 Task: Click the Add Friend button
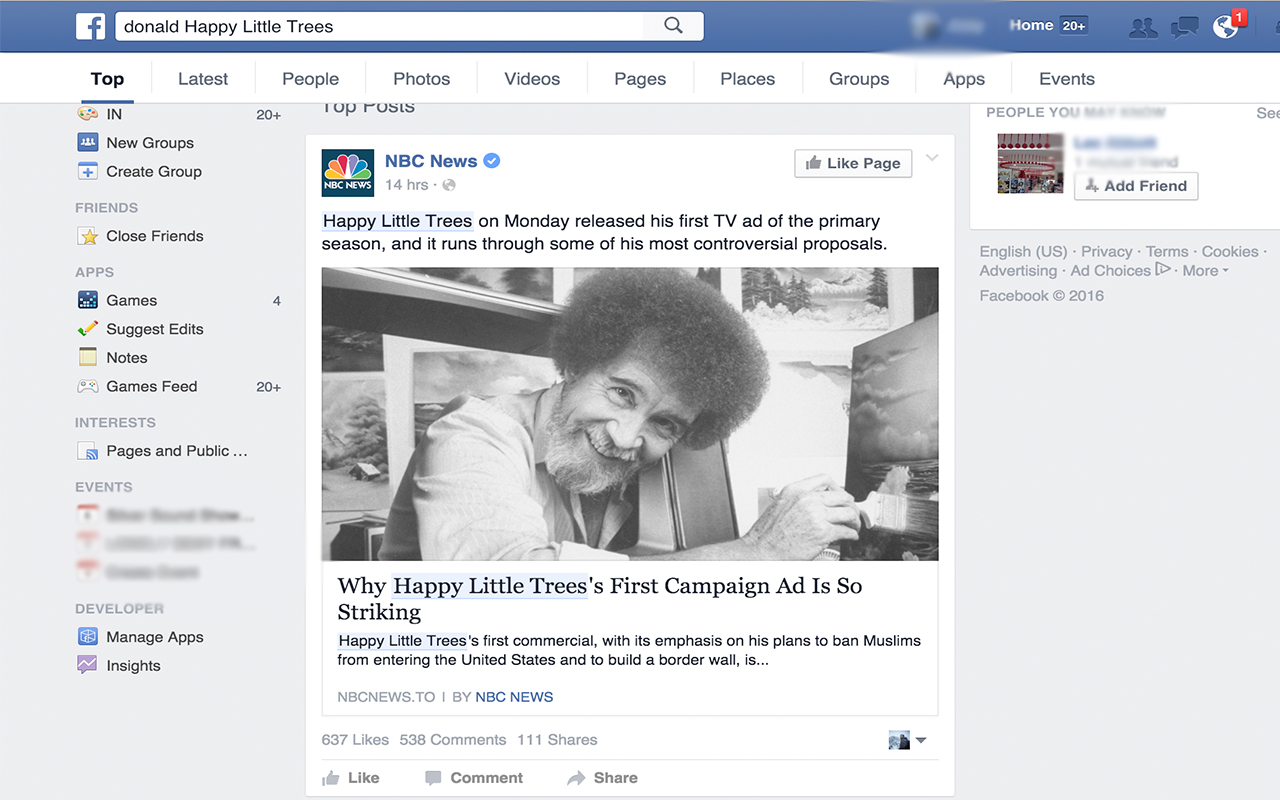(x=1136, y=186)
